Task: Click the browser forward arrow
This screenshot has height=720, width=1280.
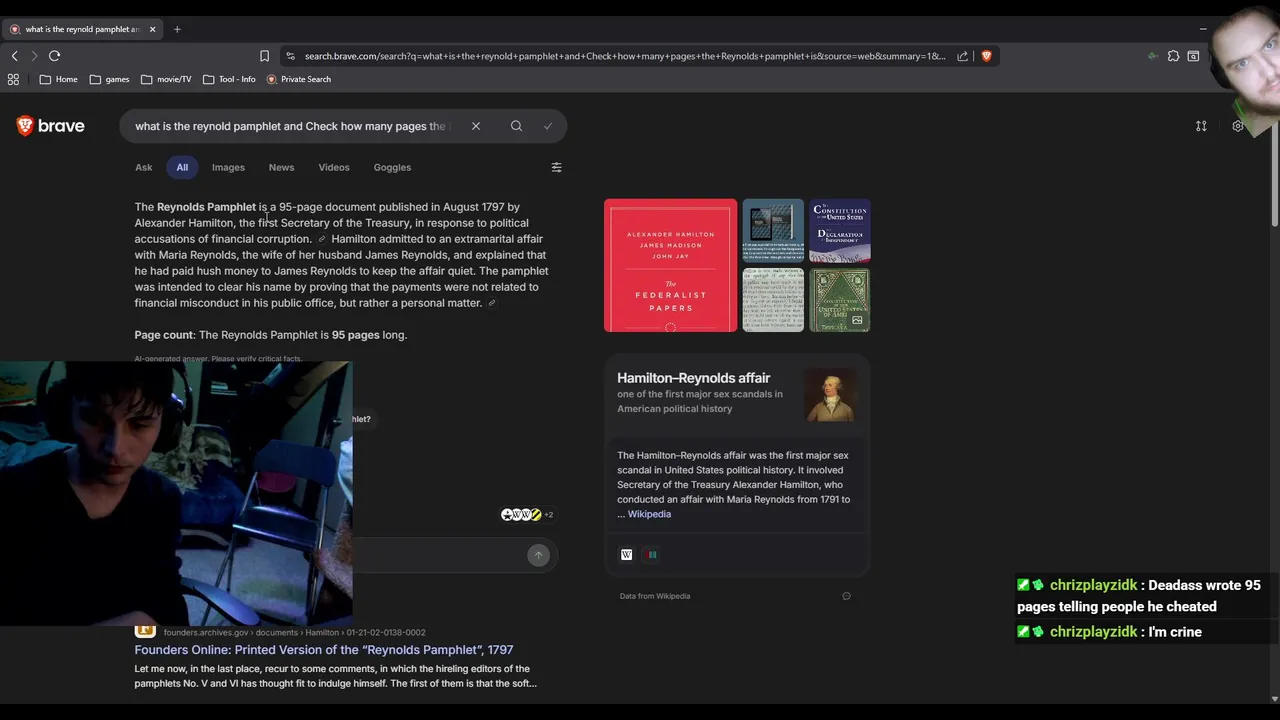Action: coord(34,56)
